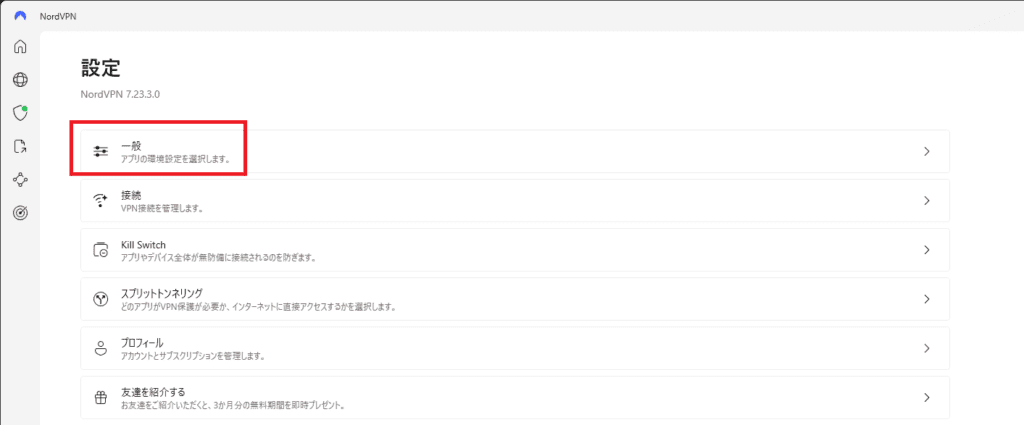Open the 接続 settings category
The width and height of the screenshot is (1024, 425).
pos(515,200)
